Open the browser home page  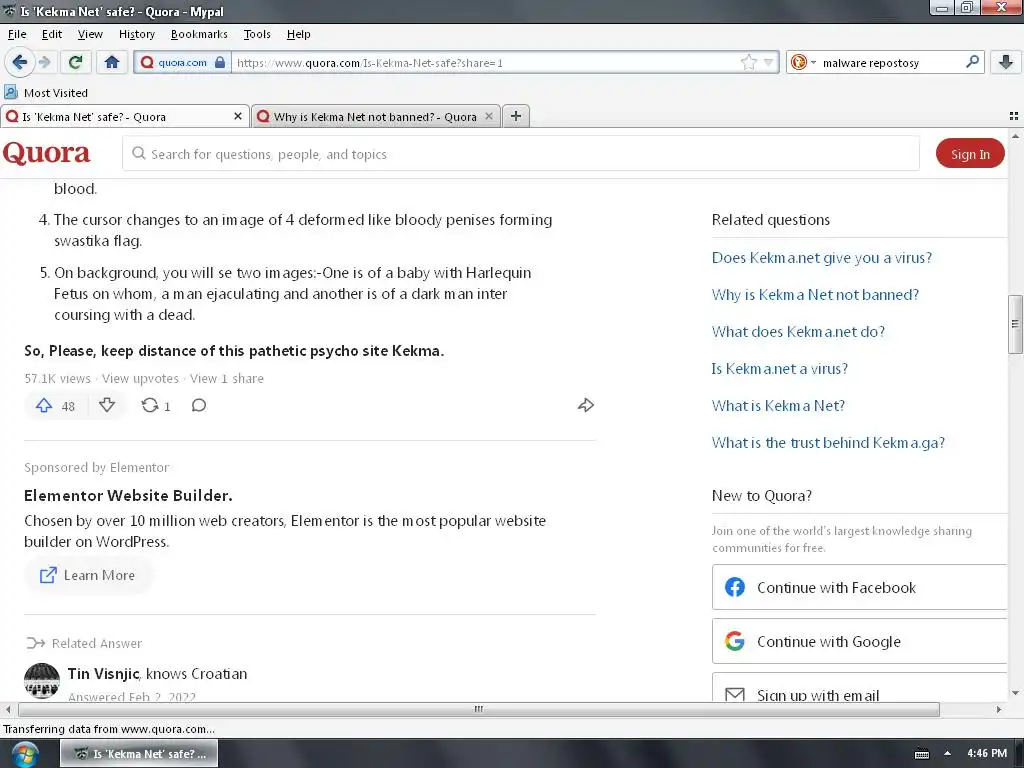[112, 62]
